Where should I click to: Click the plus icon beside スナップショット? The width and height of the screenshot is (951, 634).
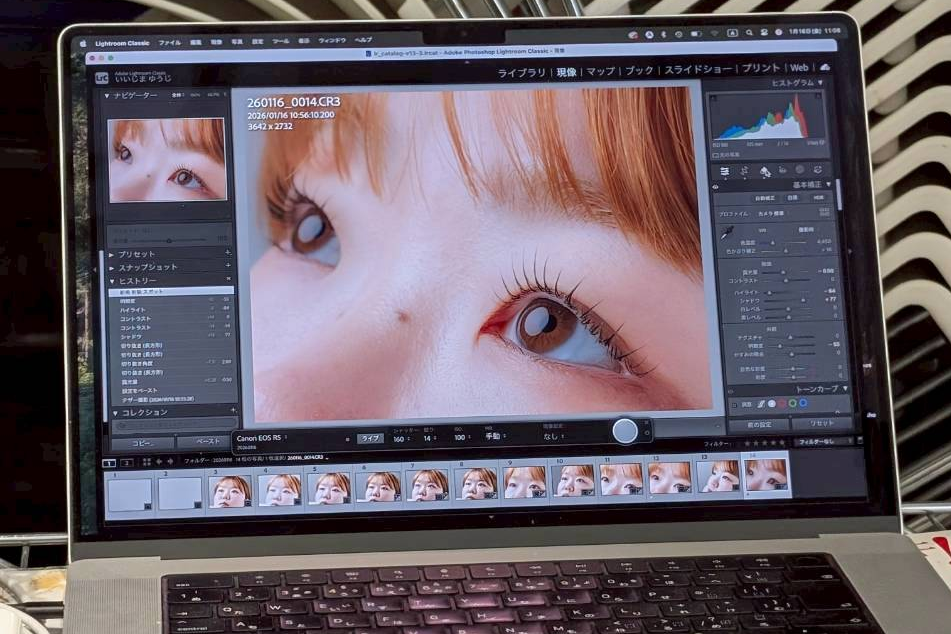(229, 267)
